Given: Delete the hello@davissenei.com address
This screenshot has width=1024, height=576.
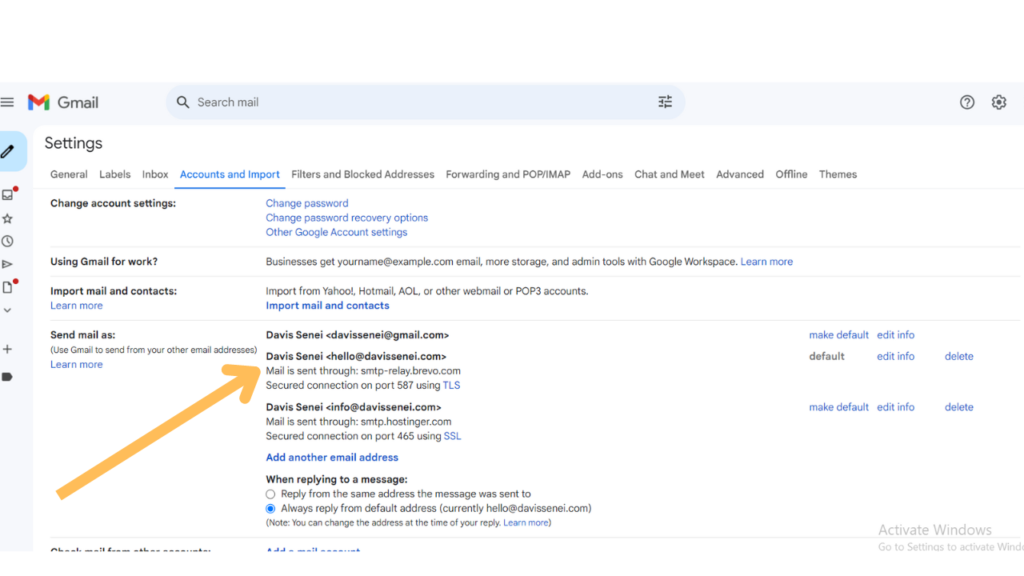Looking at the screenshot, I should click(x=959, y=357).
